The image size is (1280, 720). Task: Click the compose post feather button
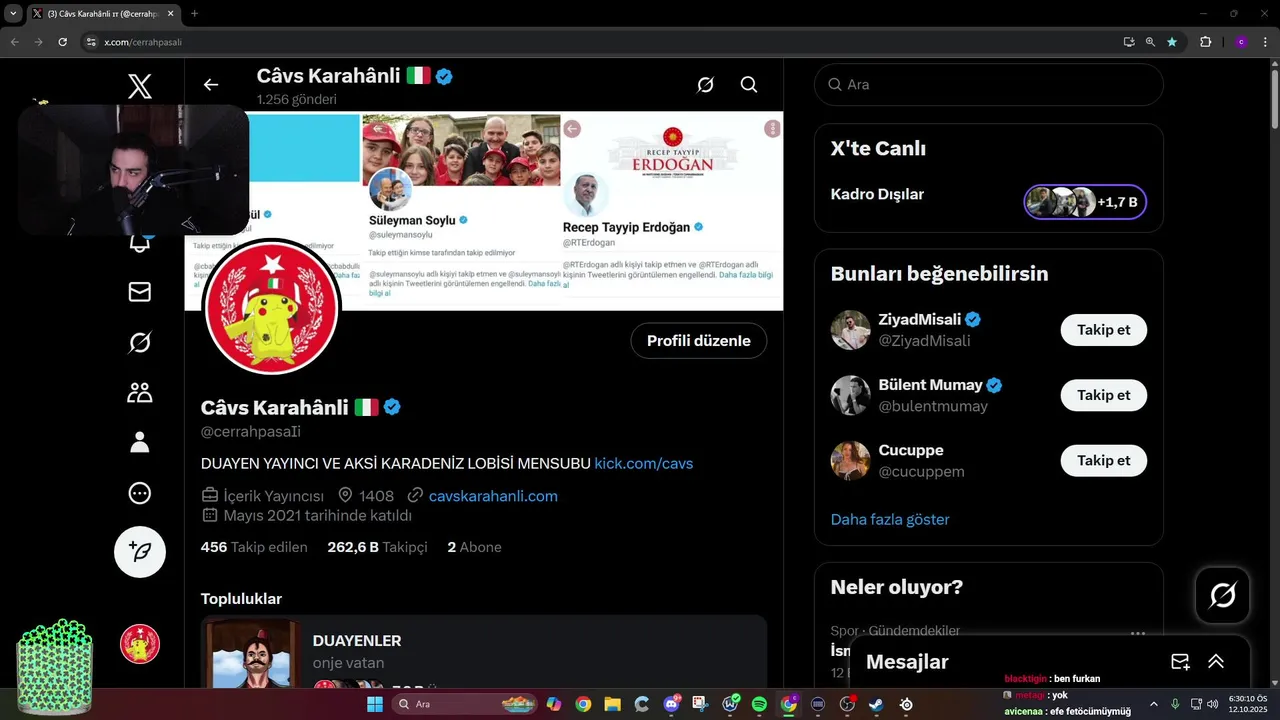coord(140,552)
